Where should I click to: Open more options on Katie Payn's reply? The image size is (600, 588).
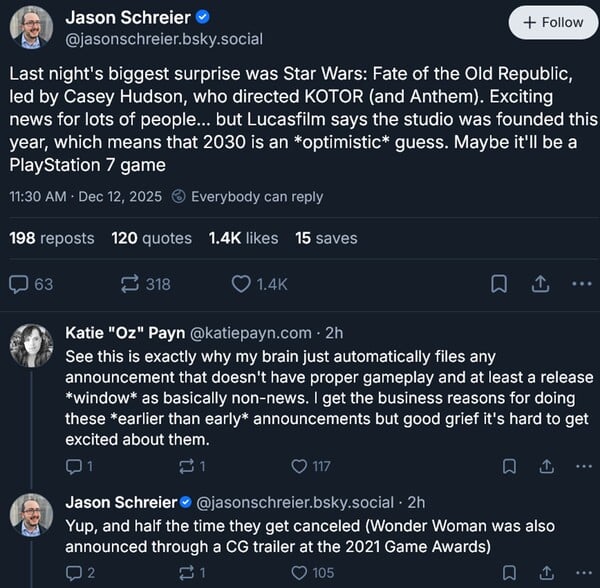pyautogui.click(x=584, y=465)
